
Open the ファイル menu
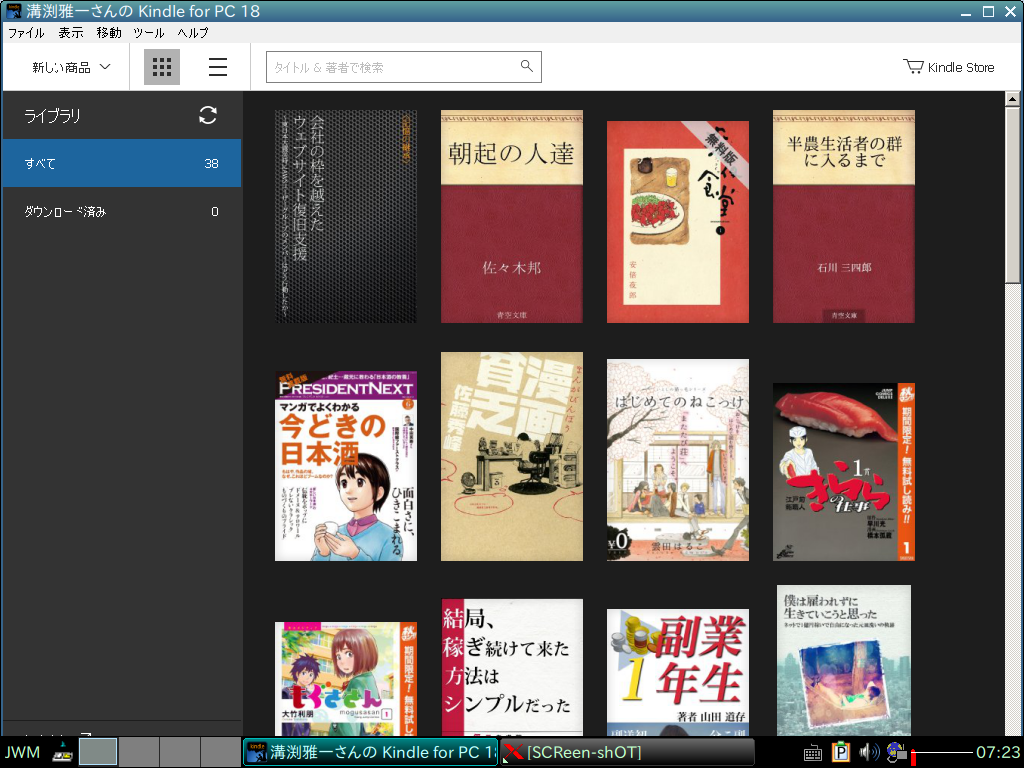[25, 33]
